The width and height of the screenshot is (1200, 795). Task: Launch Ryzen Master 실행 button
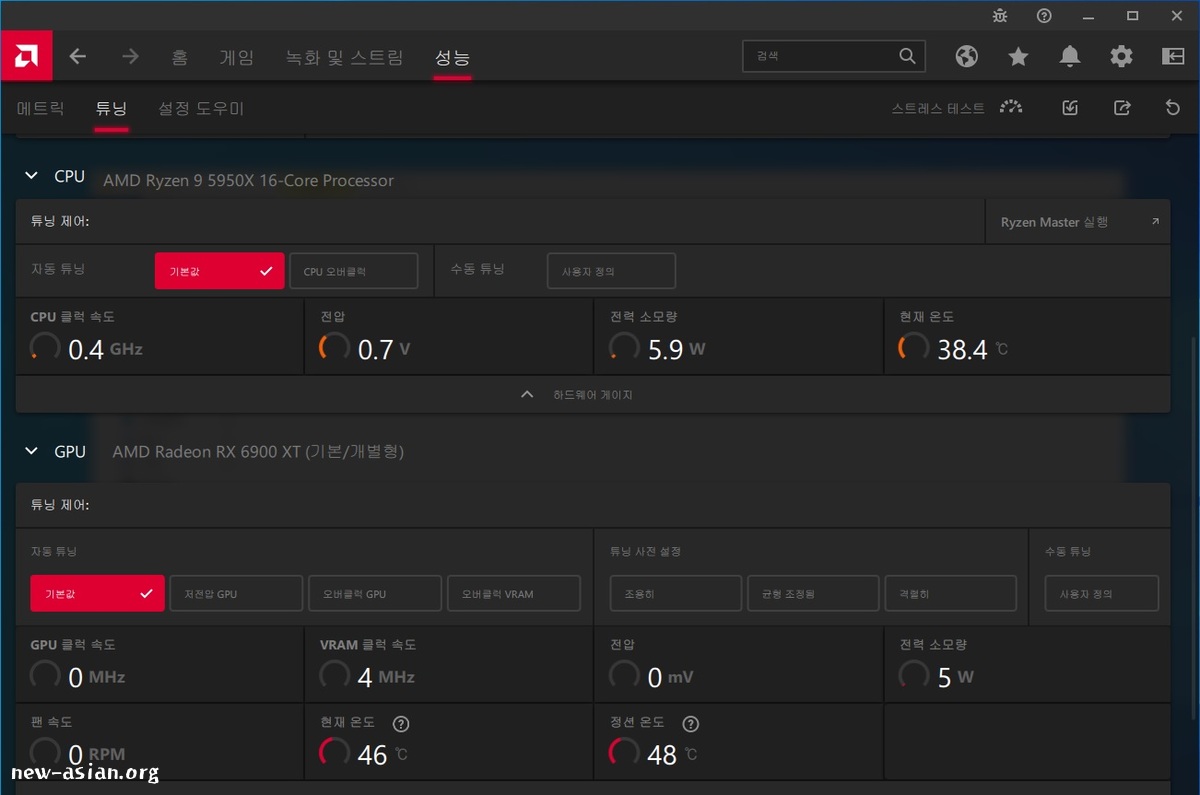pyautogui.click(x=1078, y=222)
